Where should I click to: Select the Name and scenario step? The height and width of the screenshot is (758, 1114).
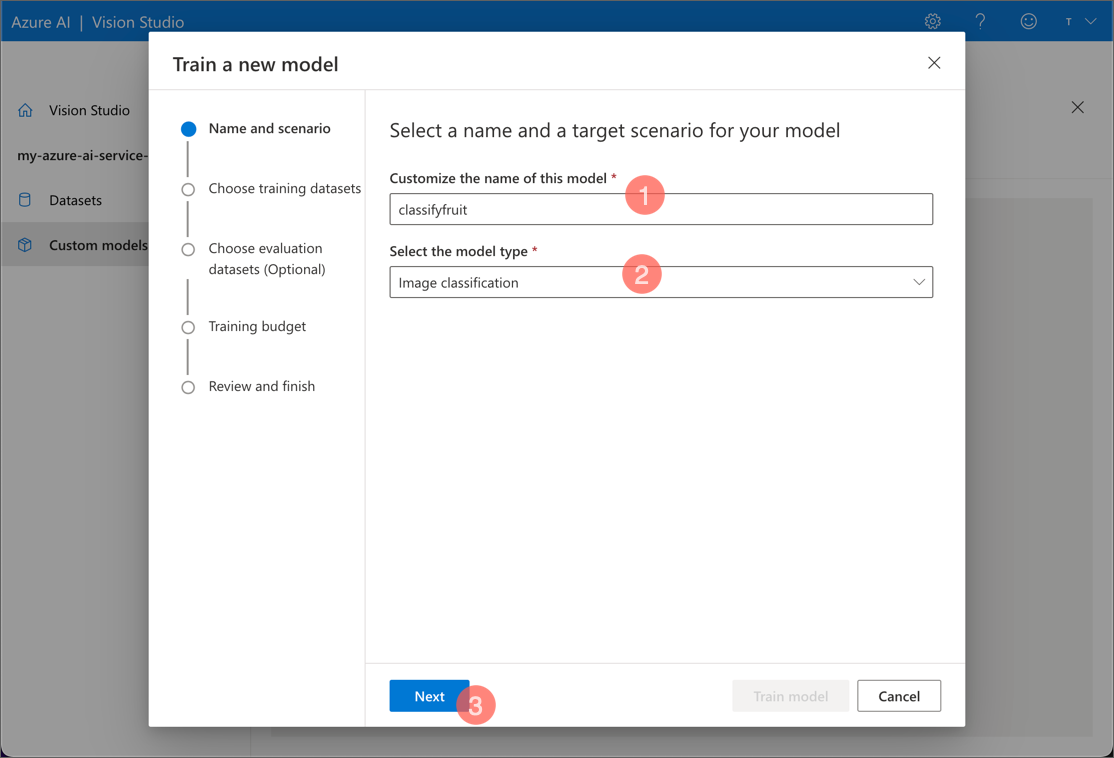point(256,129)
